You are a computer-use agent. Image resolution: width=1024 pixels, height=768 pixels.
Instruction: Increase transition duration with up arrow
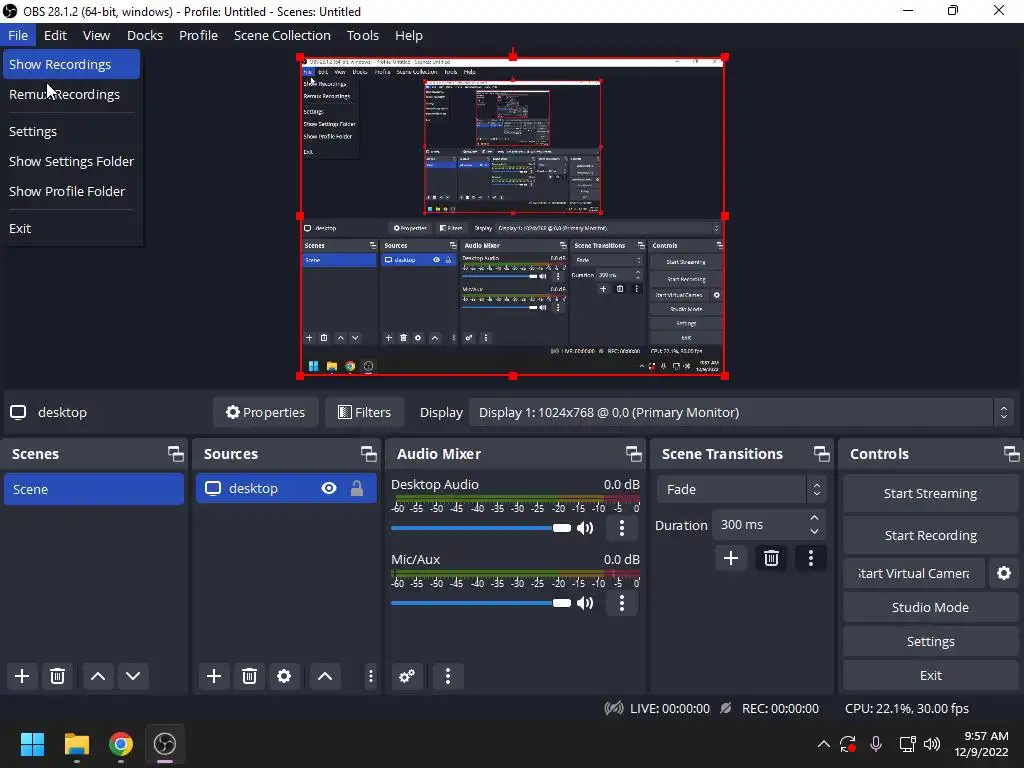(x=814, y=518)
